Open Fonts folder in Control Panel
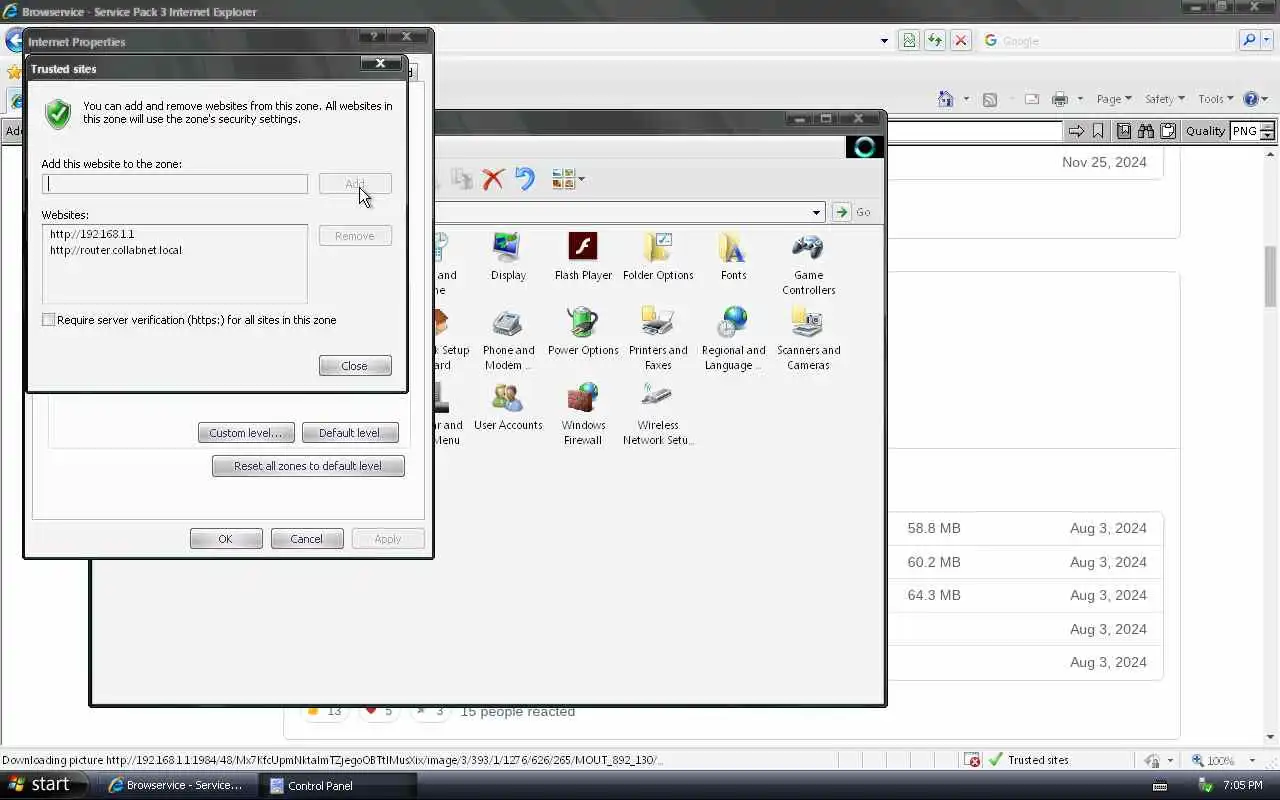The width and height of the screenshot is (1280, 800). point(733,257)
